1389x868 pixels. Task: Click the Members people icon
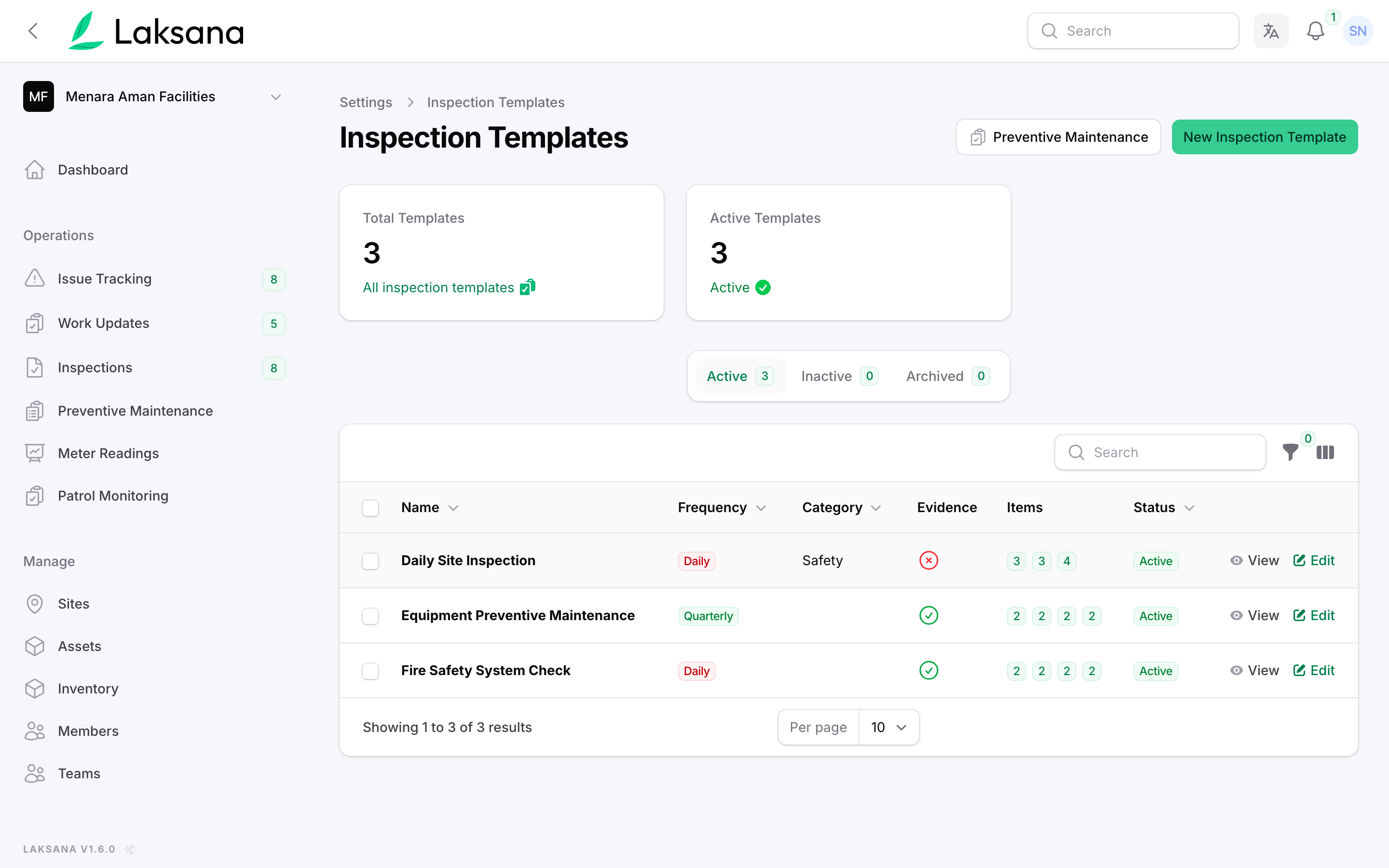pyautogui.click(x=34, y=731)
